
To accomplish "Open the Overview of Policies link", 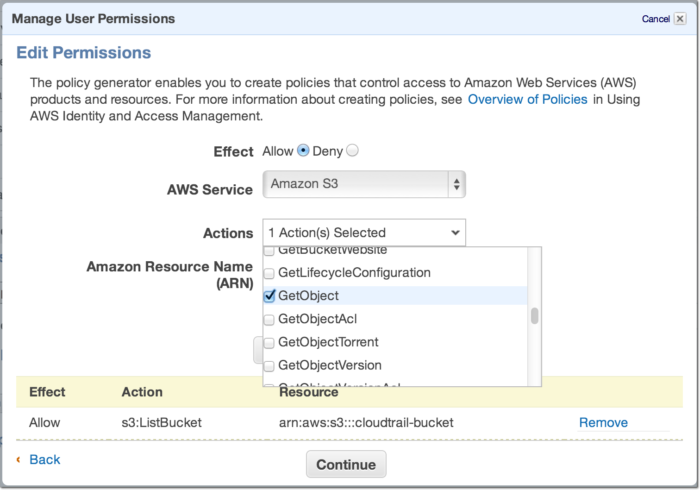I will [x=529, y=100].
